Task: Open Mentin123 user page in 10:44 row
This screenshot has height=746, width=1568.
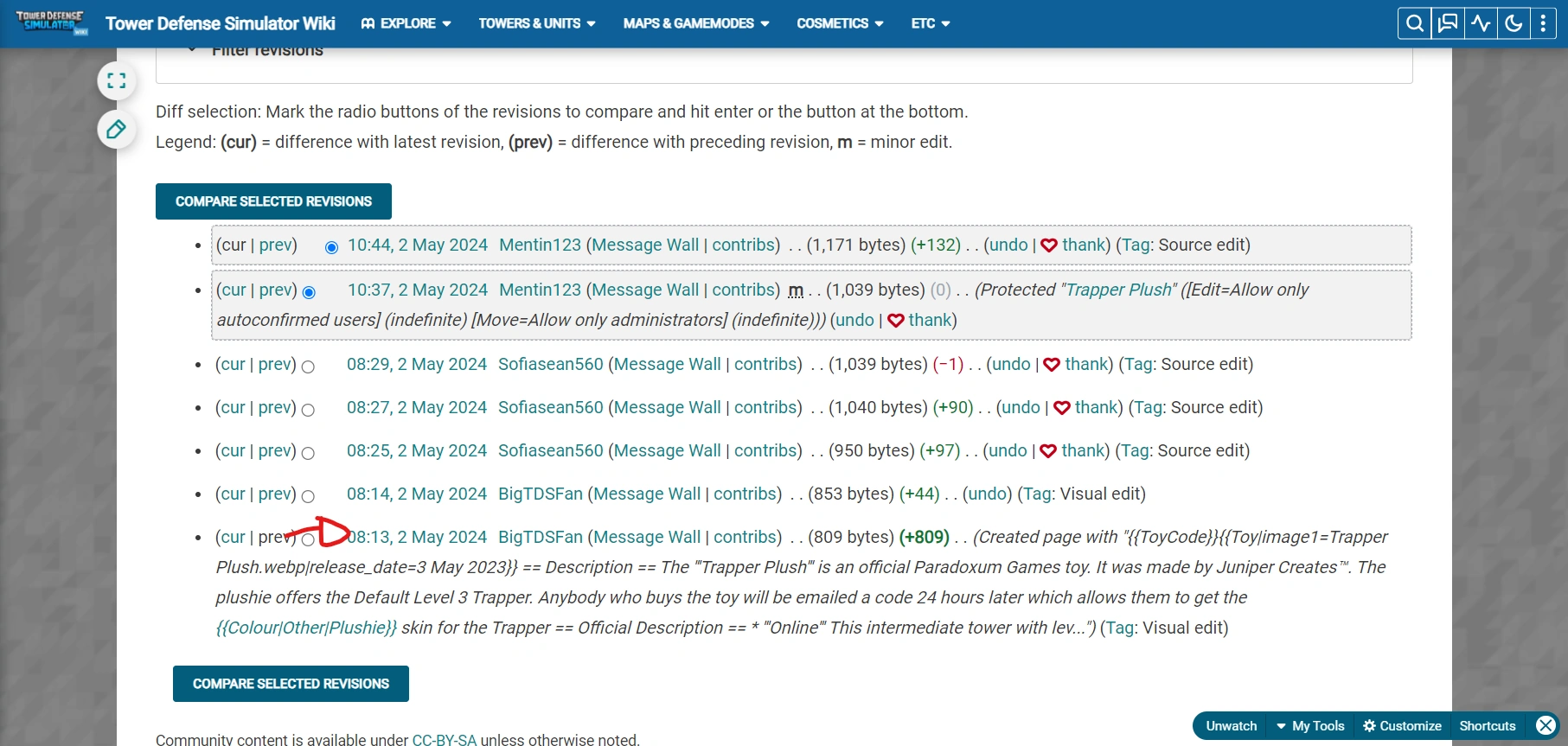Action: click(x=541, y=245)
